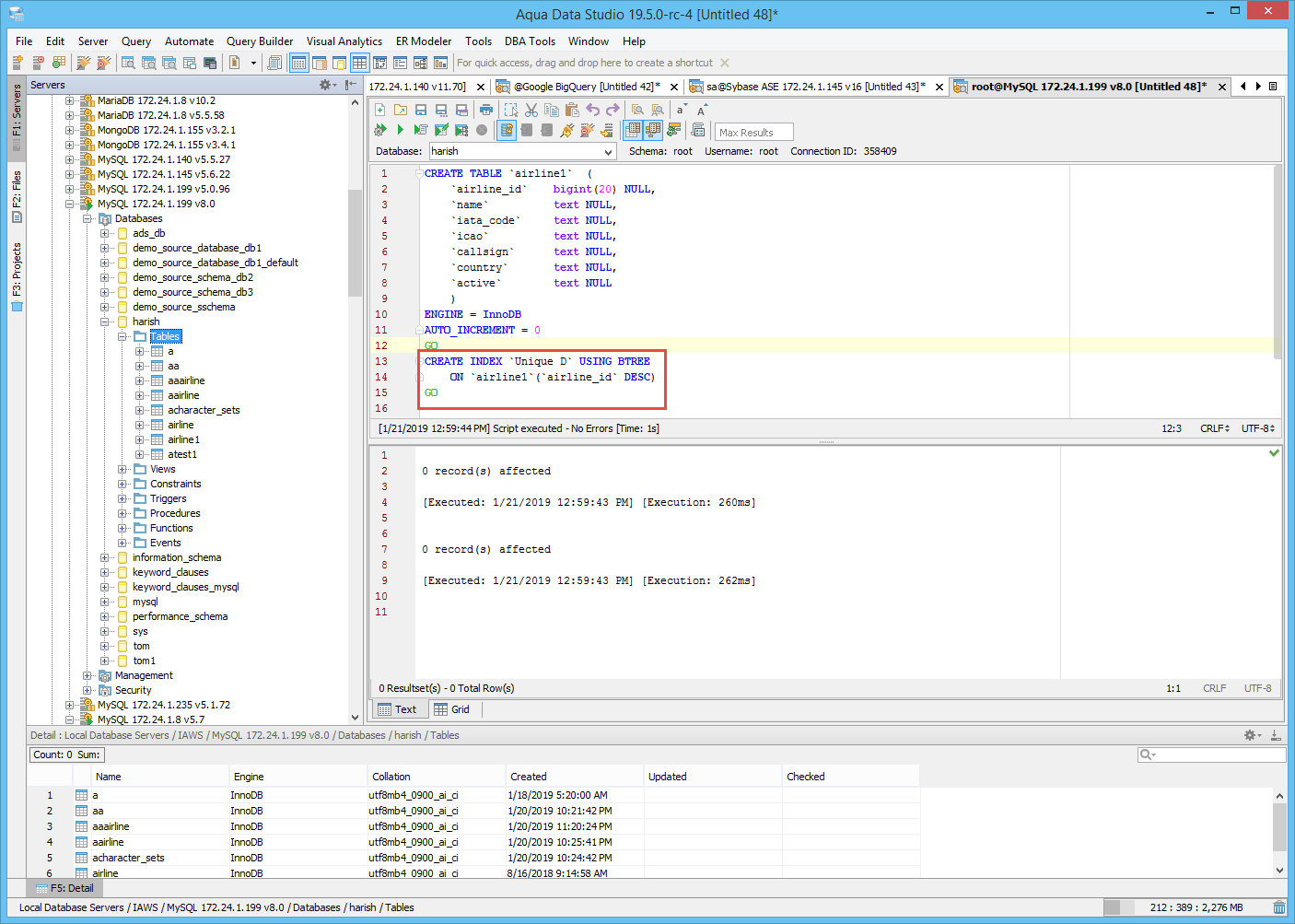The image size is (1295, 924).
Task: Open the DBA Tools menu
Action: pos(530,41)
